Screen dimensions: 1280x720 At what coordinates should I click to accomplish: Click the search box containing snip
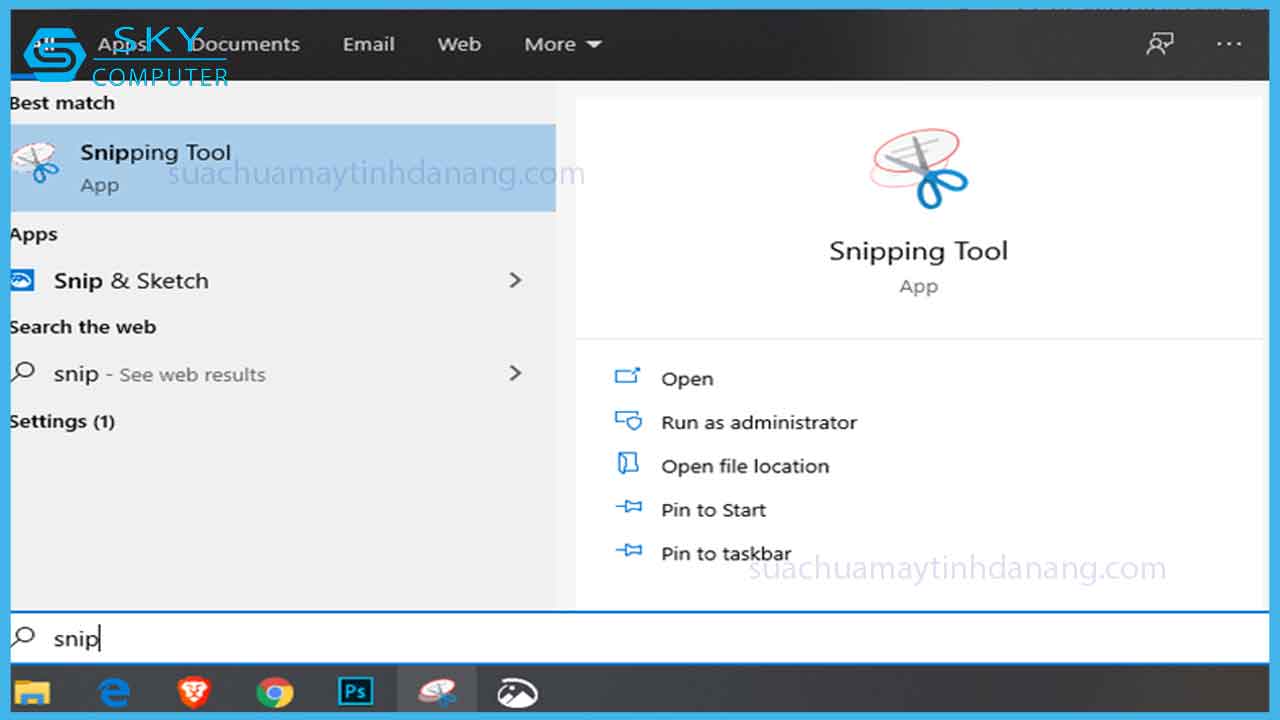click(x=640, y=638)
